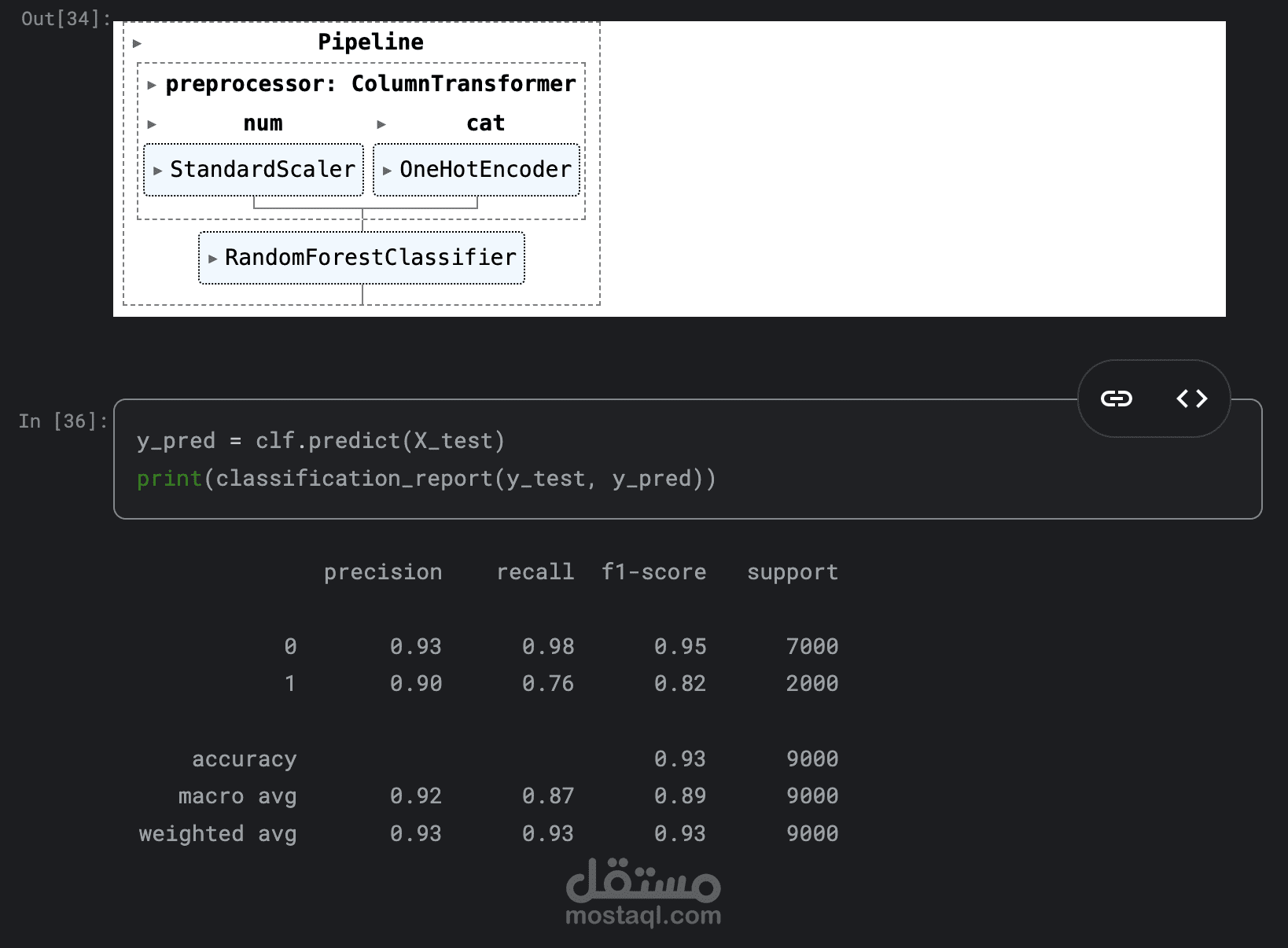The image size is (1288, 948).
Task: Click the RandomForestClassifier estimator box
Action: (x=370, y=258)
